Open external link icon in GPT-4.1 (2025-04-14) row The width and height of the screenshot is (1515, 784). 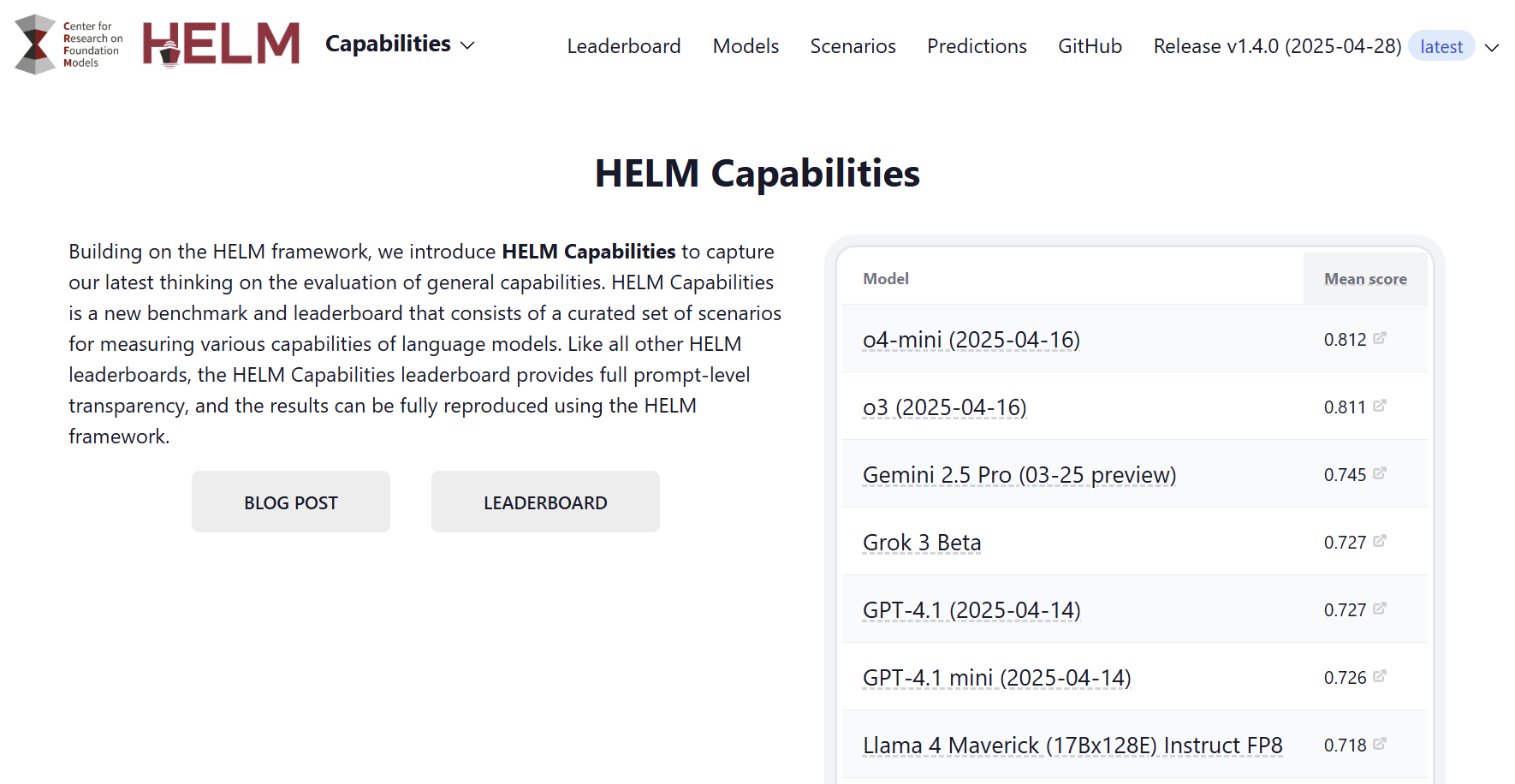pyautogui.click(x=1380, y=609)
